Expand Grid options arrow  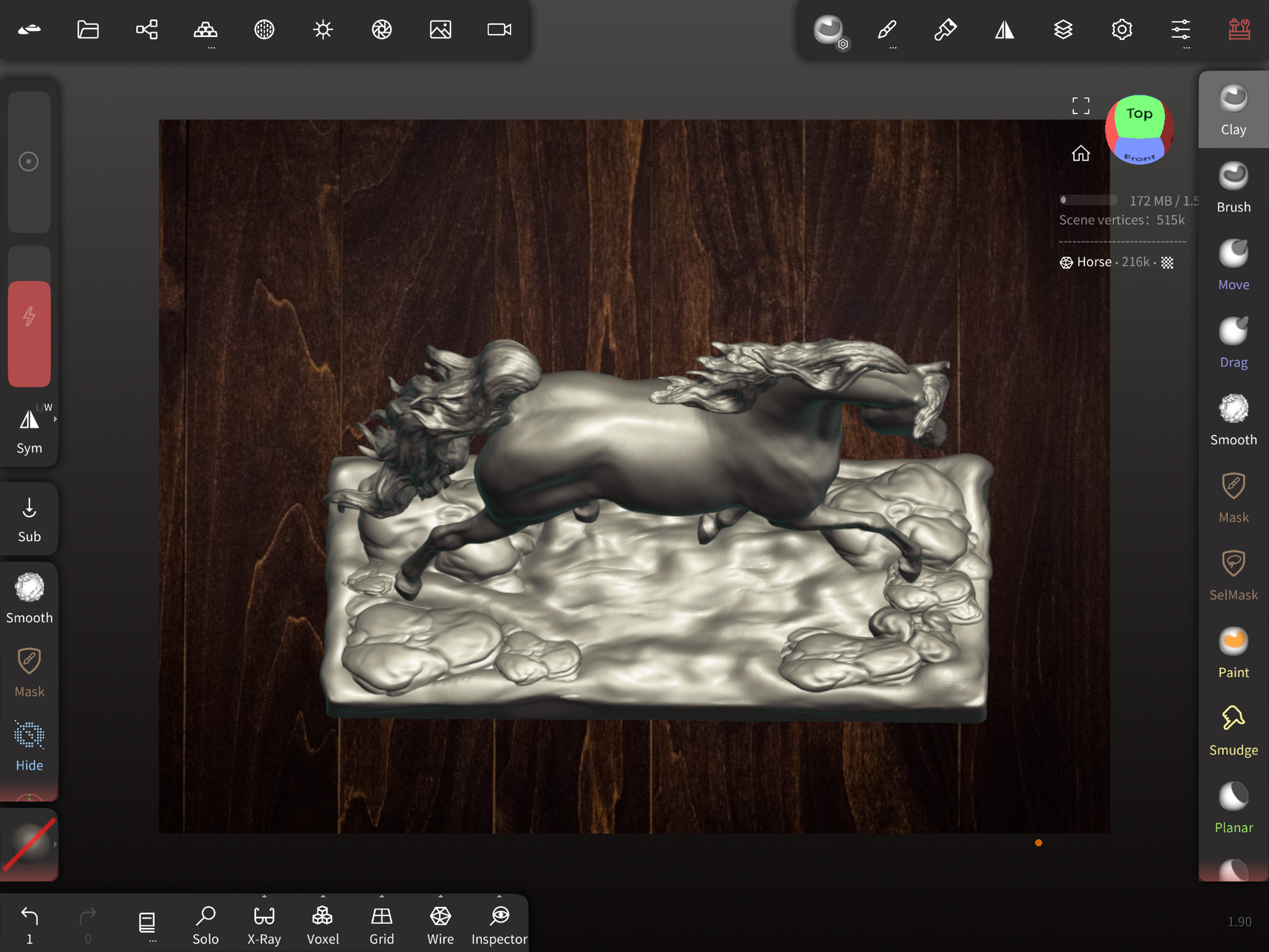click(x=381, y=897)
